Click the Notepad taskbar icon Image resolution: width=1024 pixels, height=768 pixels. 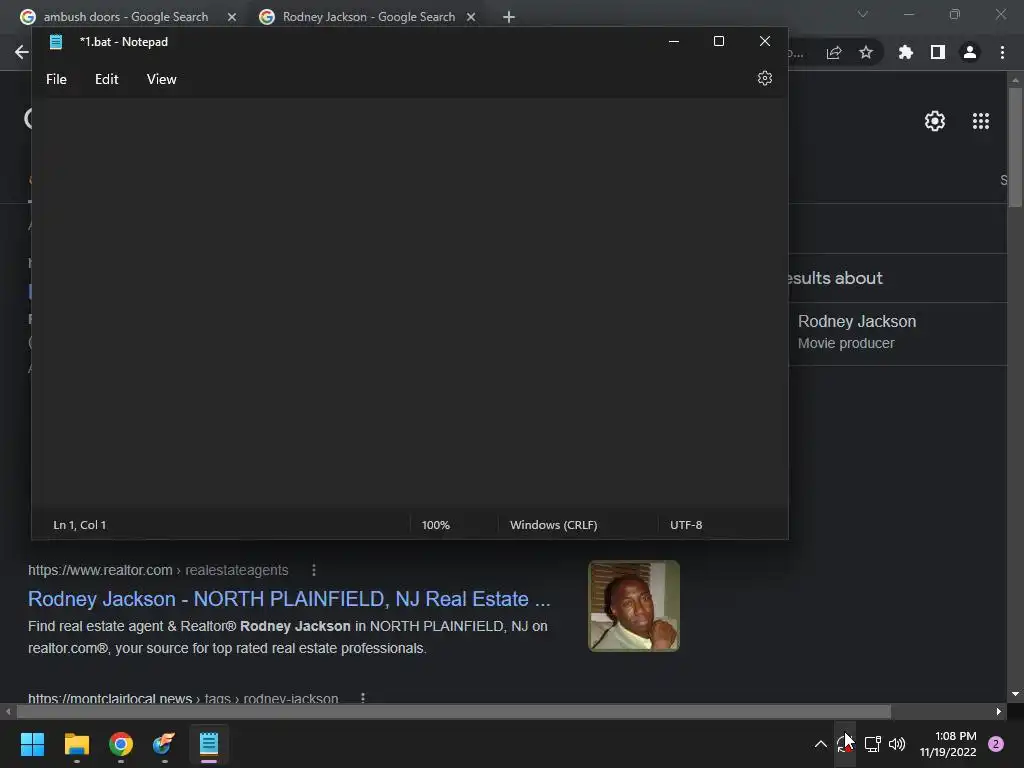pos(208,744)
